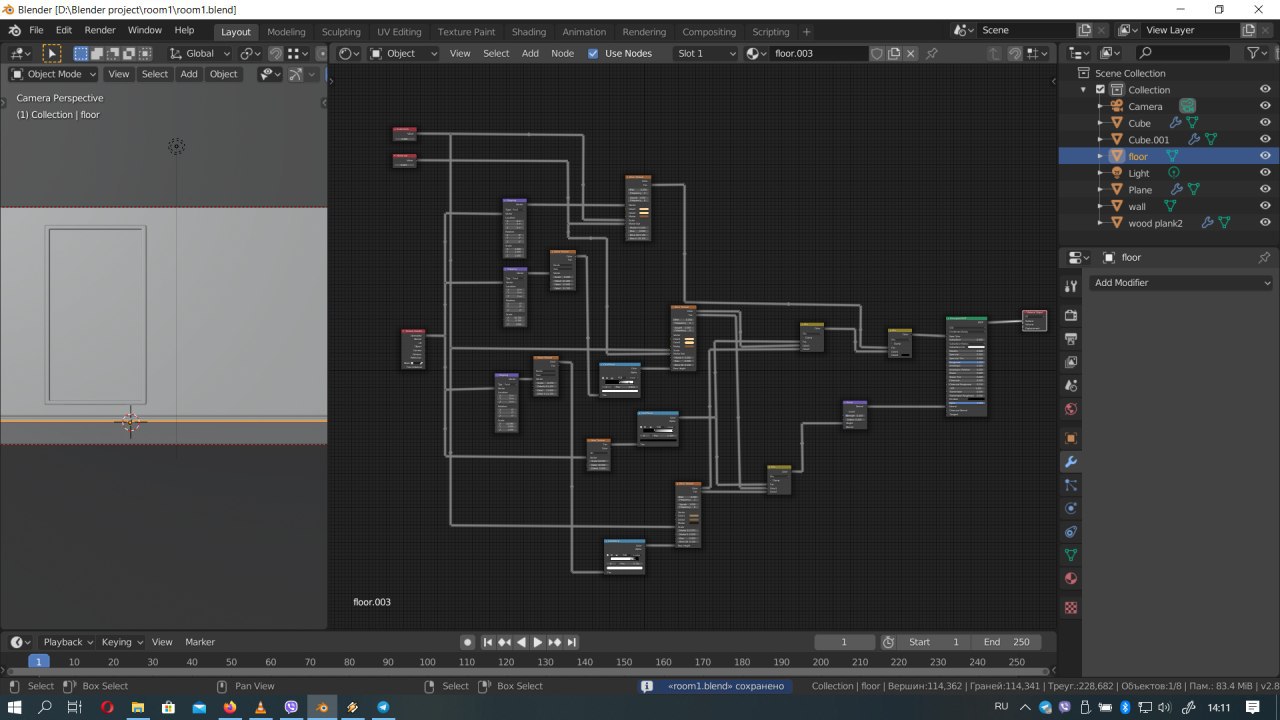Toggle node editor snapping magnet
This screenshot has width=1280, height=720.
[1015, 53]
